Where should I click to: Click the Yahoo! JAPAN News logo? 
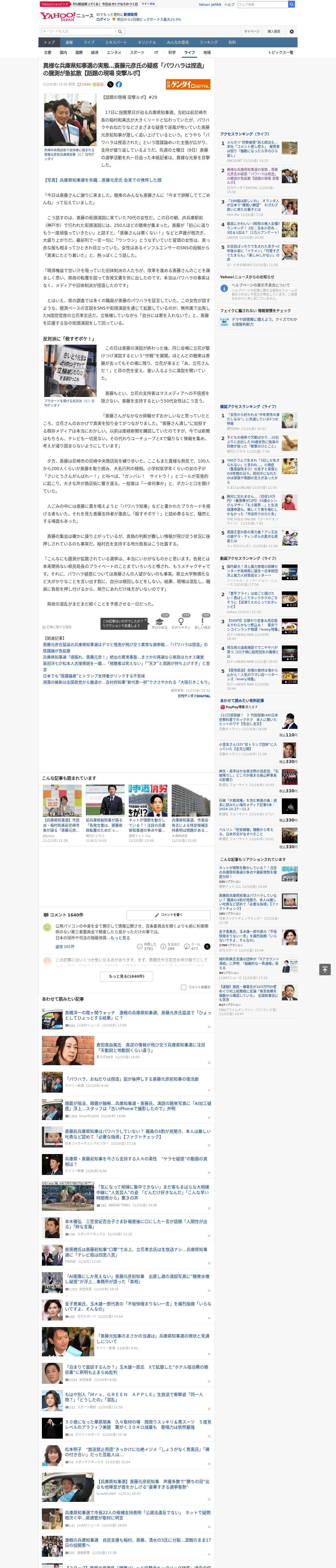point(67,16)
